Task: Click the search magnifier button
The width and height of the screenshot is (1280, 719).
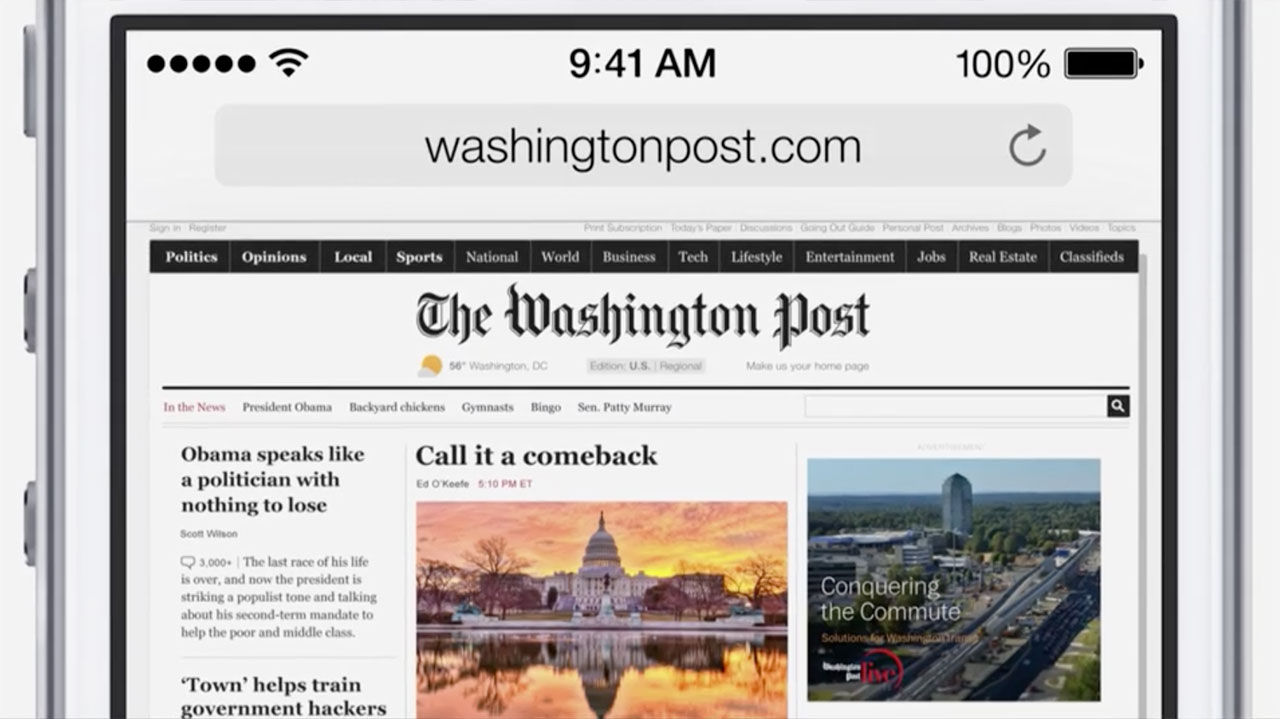Action: point(1118,406)
